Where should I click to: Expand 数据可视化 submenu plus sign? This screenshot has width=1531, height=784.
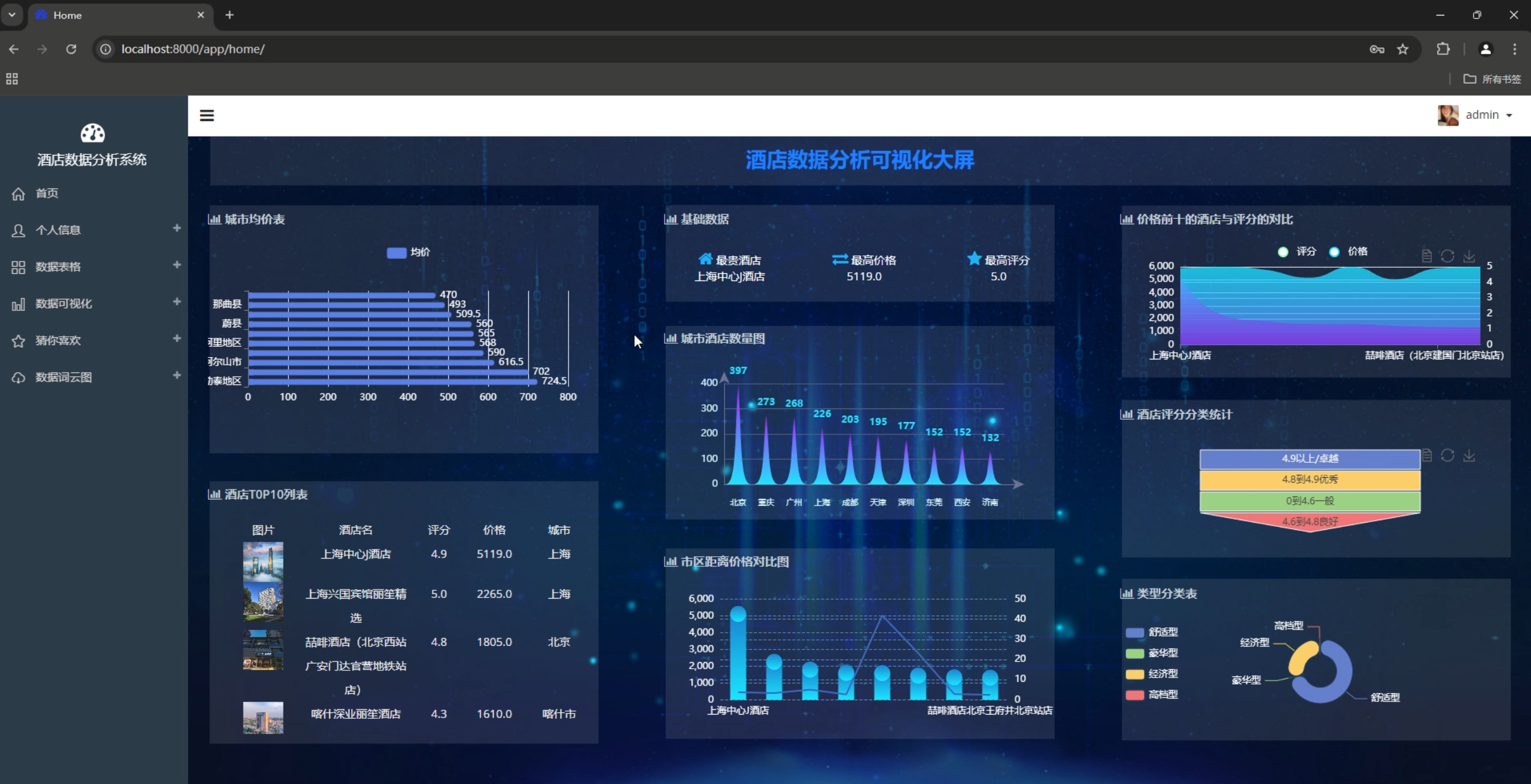coord(176,301)
